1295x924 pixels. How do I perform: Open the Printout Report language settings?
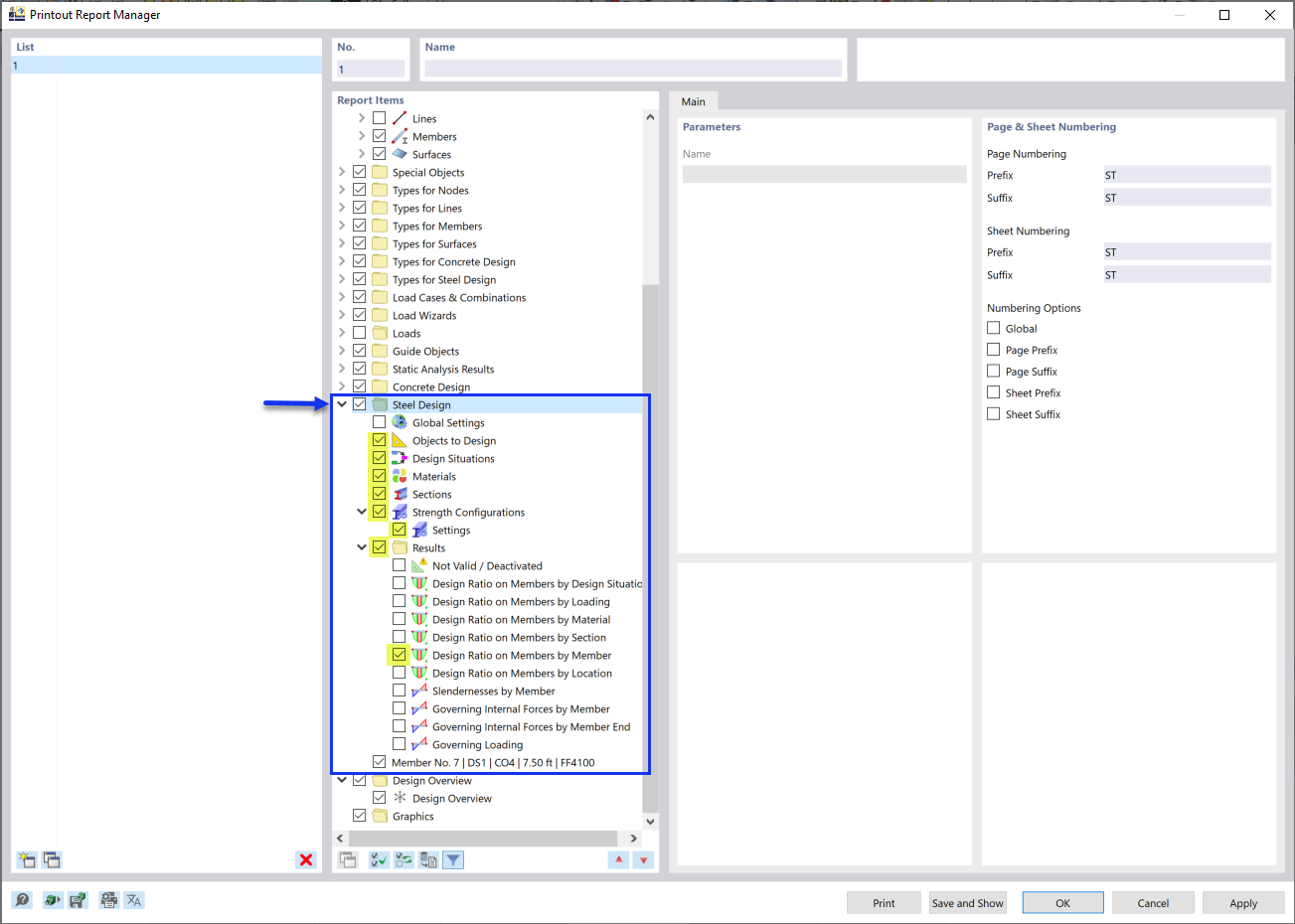click(133, 899)
